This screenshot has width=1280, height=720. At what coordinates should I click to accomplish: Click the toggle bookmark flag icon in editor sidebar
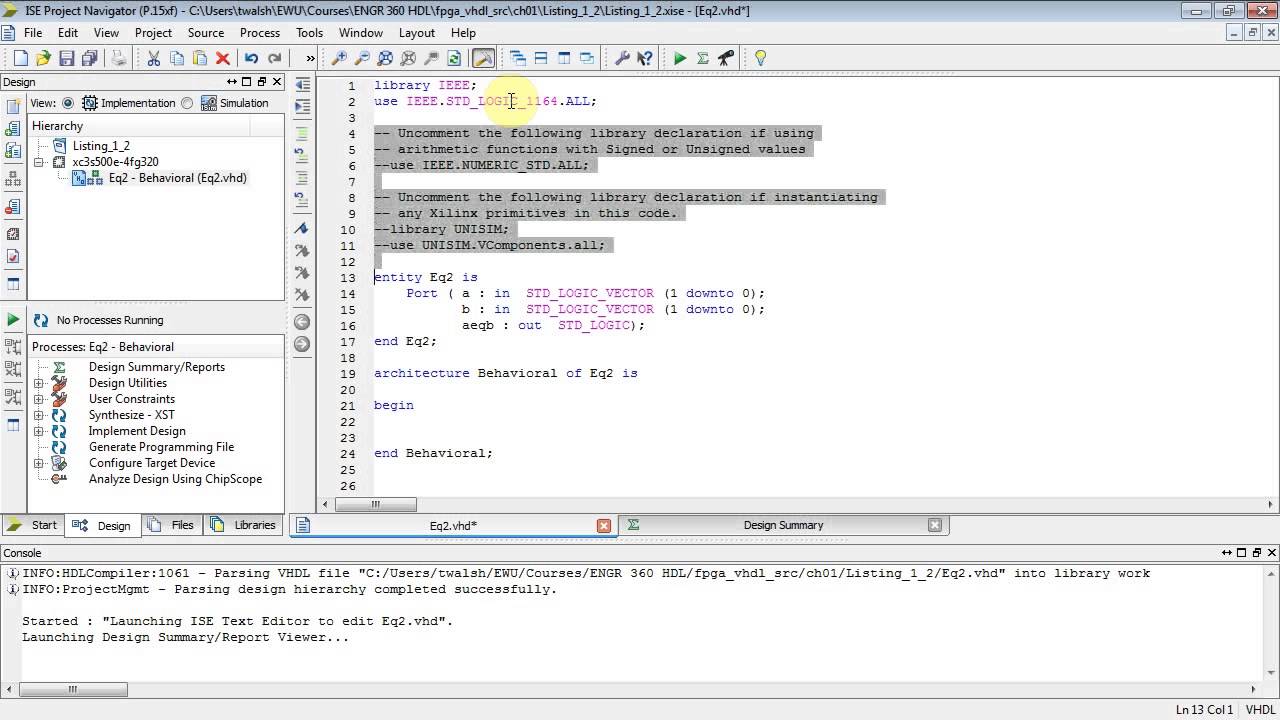[x=302, y=229]
